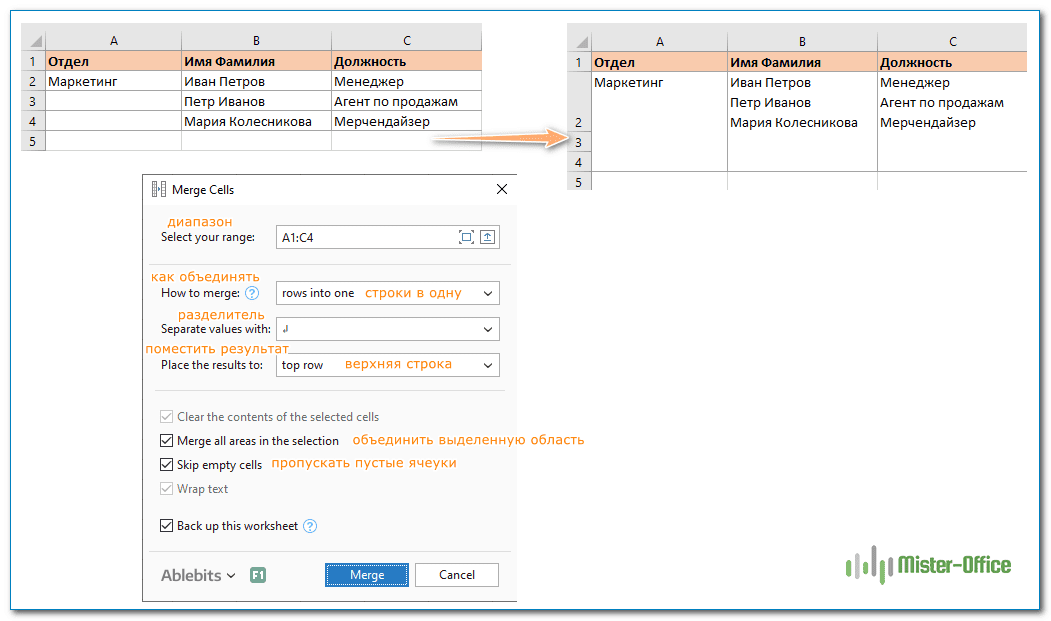Toggle the Skip empty cells checkbox

click(x=167, y=465)
